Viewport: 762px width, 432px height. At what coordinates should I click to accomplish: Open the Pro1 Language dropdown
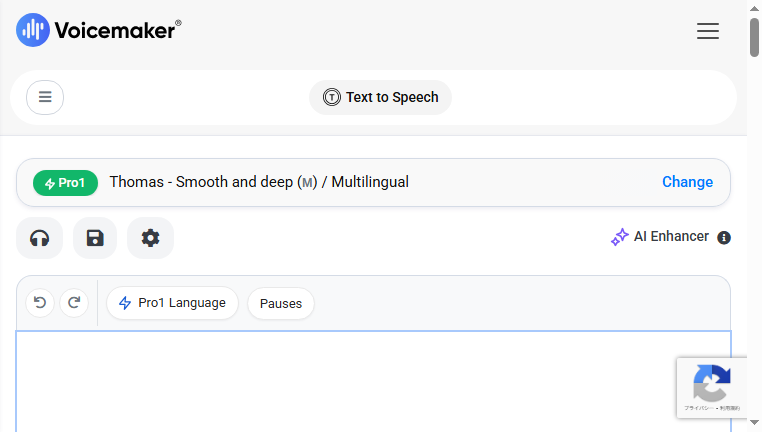click(x=173, y=303)
